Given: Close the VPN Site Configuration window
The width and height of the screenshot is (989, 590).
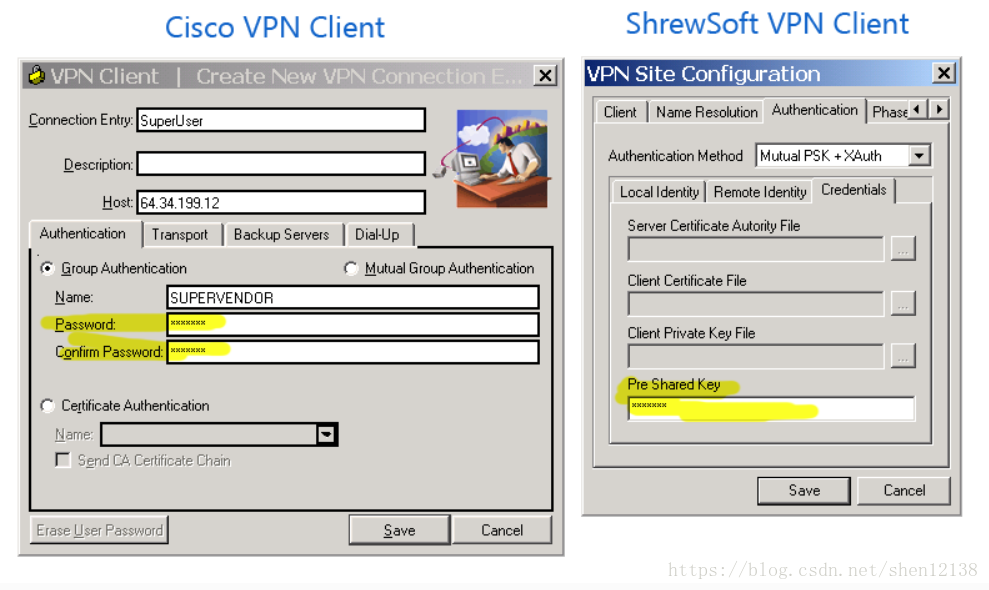Looking at the screenshot, I should [944, 73].
